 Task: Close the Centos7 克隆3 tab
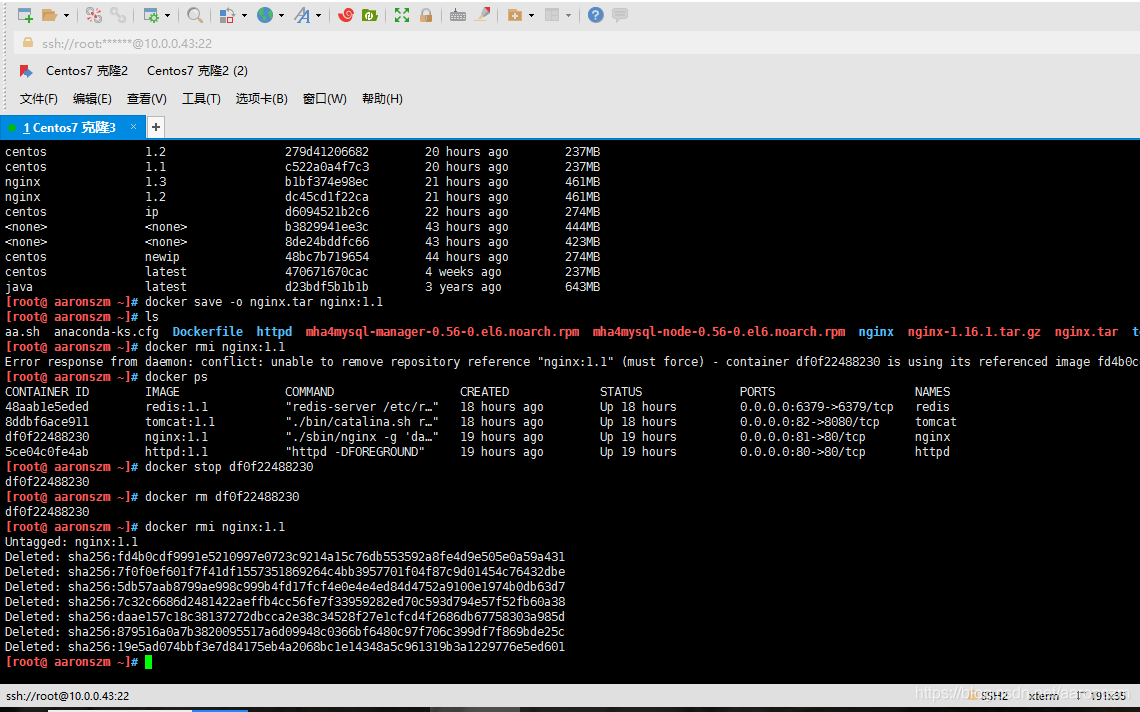pos(133,127)
